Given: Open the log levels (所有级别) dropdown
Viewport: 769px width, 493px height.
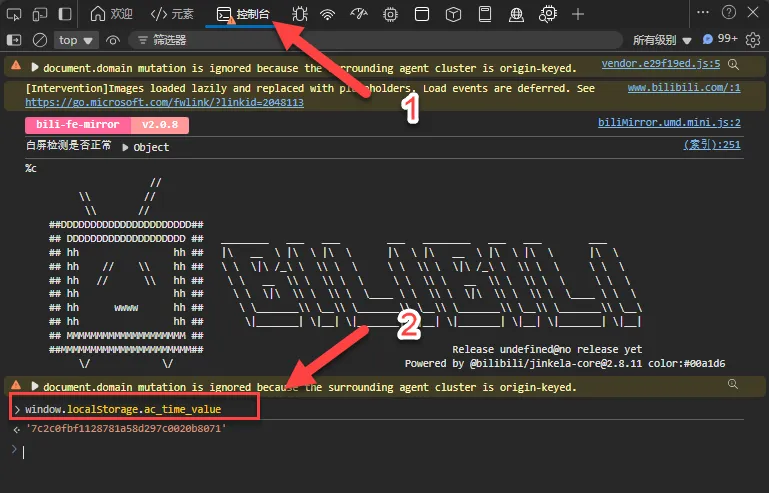Looking at the screenshot, I should click(x=662, y=40).
